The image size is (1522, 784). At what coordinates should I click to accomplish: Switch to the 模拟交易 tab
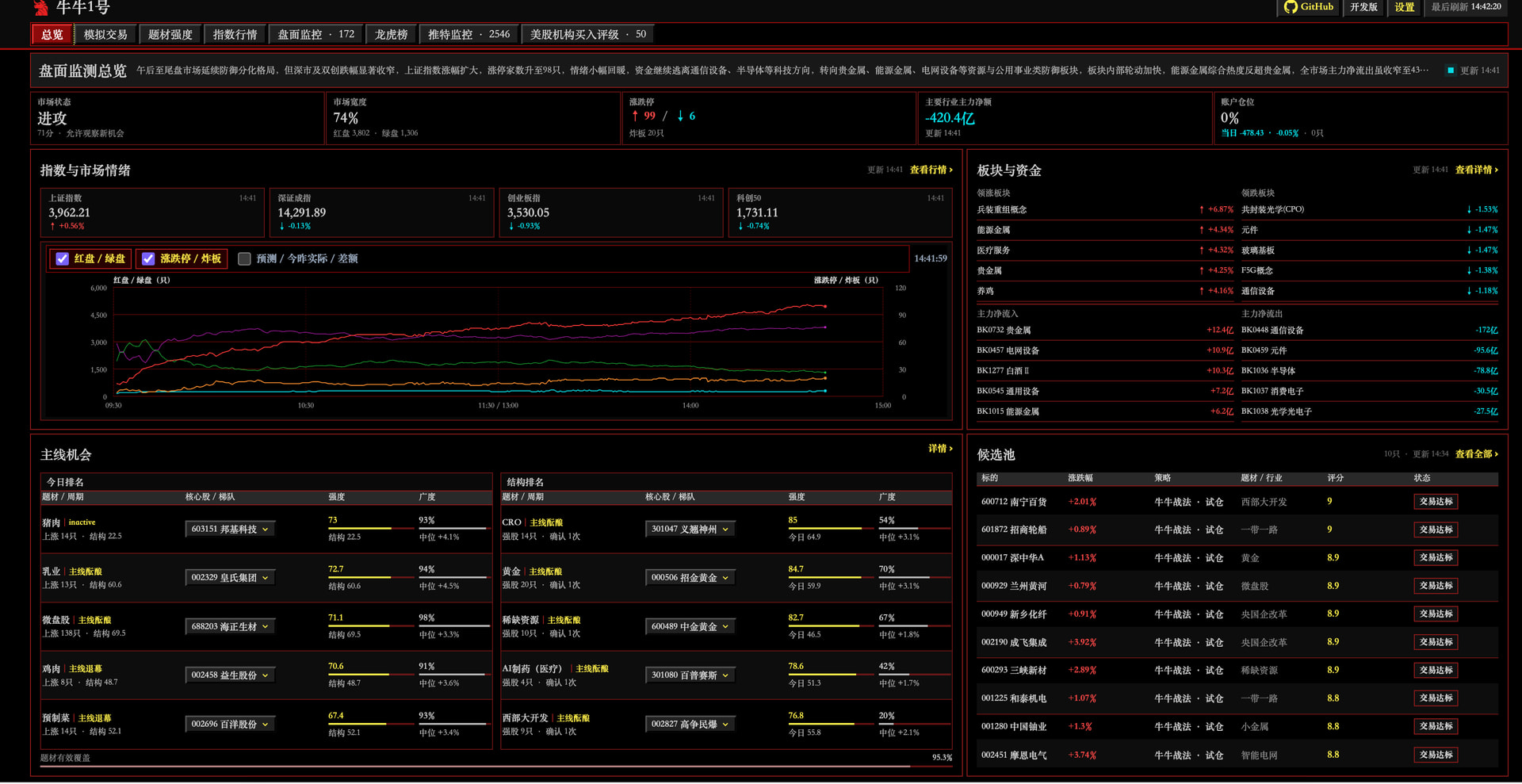pos(105,35)
